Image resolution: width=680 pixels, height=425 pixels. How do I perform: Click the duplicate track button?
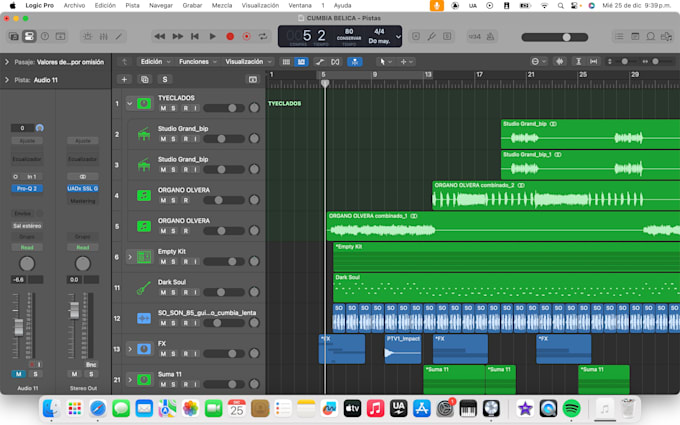click(144, 79)
